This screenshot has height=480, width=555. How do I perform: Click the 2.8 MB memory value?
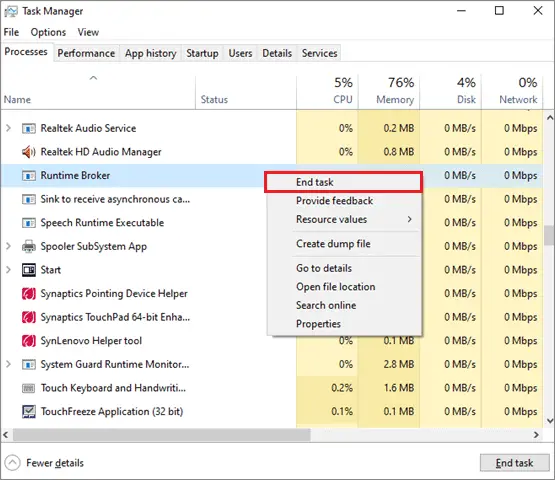pos(399,364)
